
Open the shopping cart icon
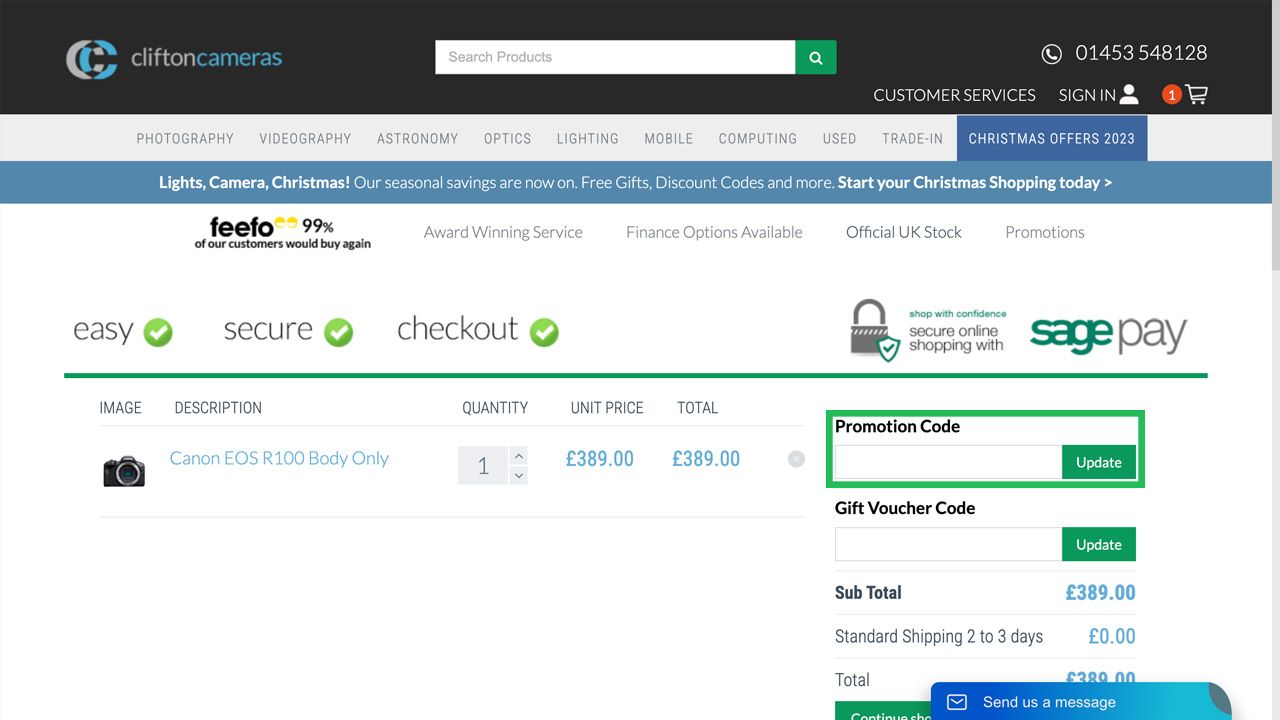click(1196, 94)
